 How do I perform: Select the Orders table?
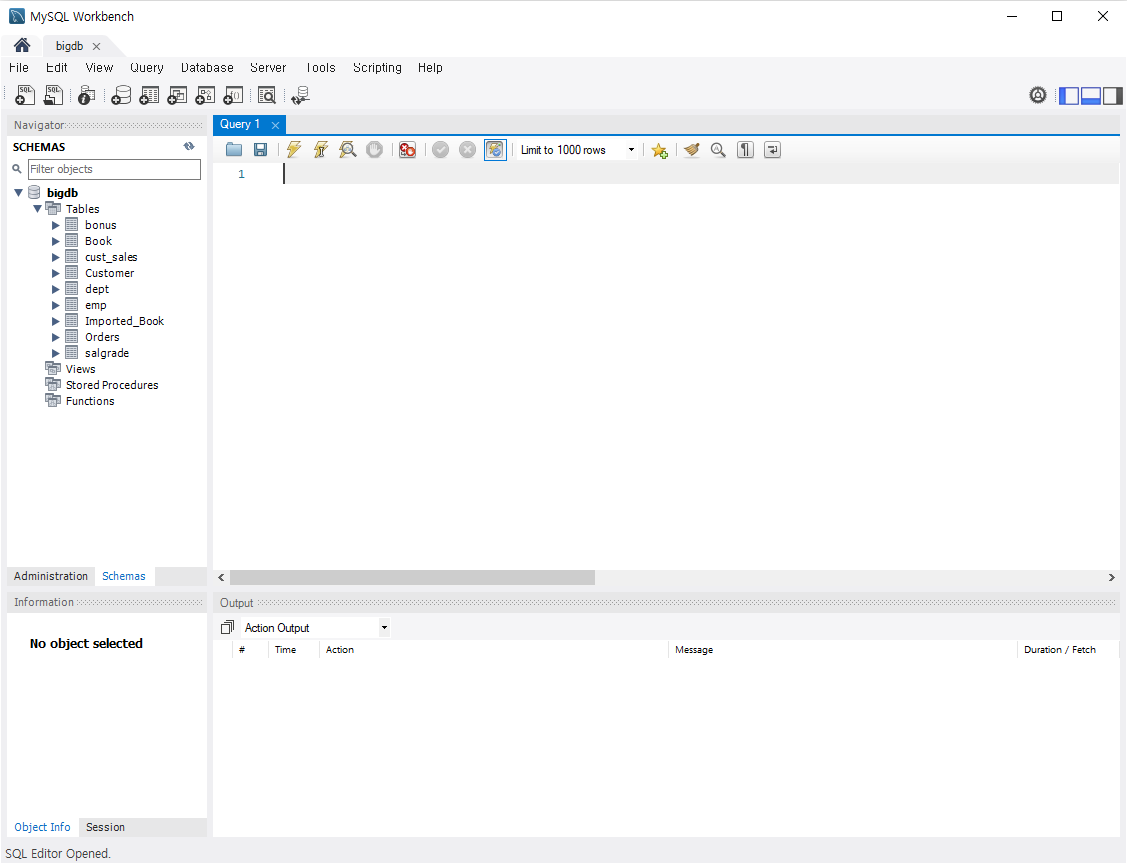[102, 337]
